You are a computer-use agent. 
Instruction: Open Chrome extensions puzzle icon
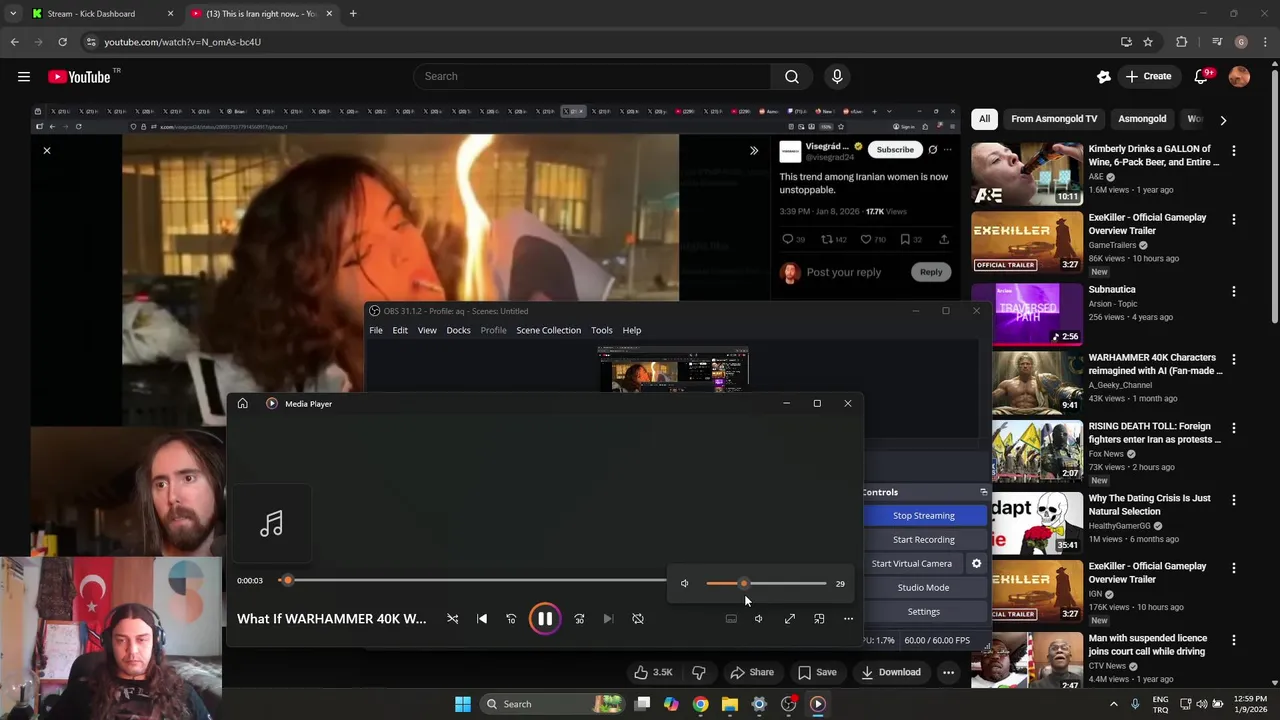pos(1182,42)
